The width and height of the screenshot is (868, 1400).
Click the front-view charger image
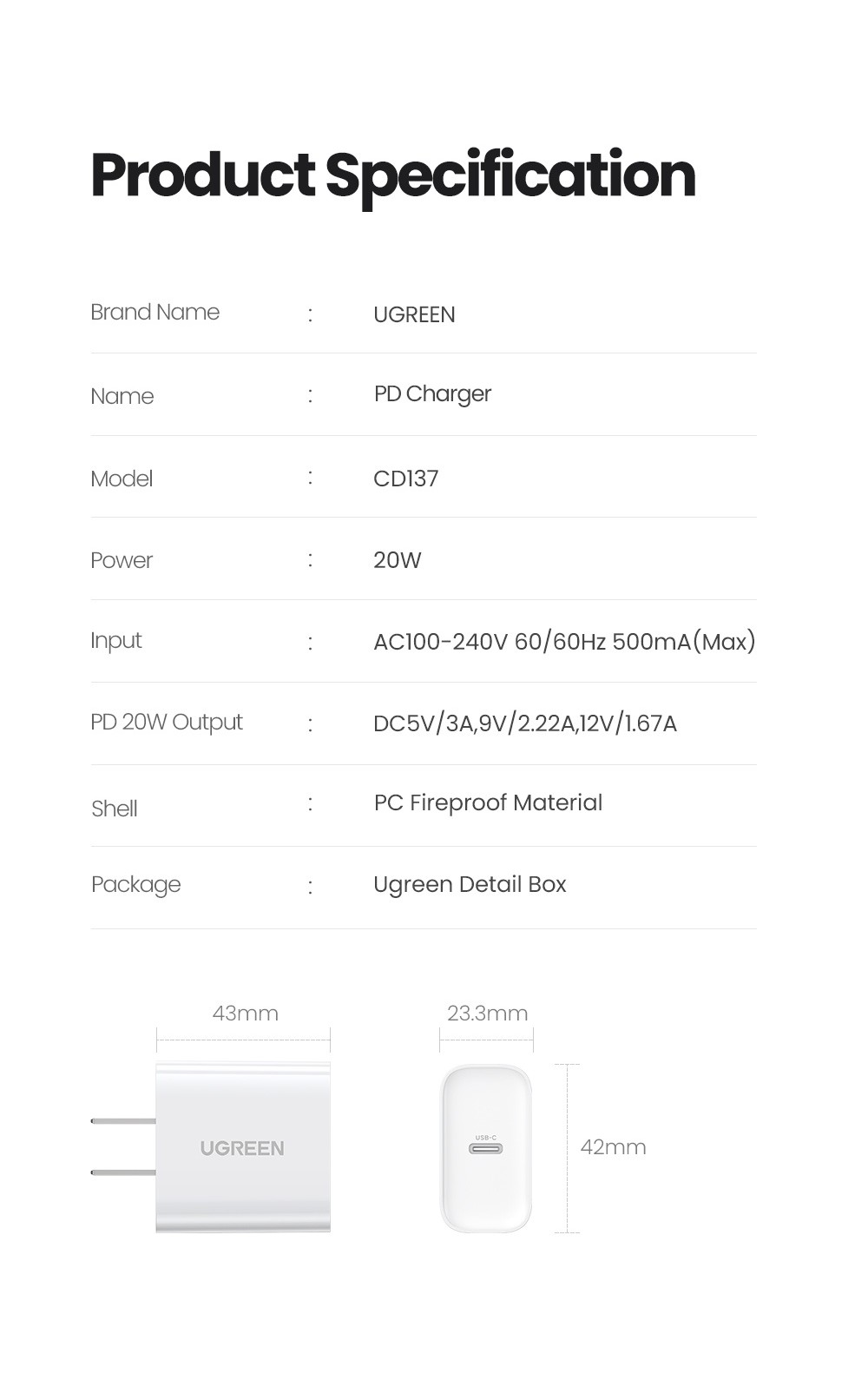(486, 1148)
